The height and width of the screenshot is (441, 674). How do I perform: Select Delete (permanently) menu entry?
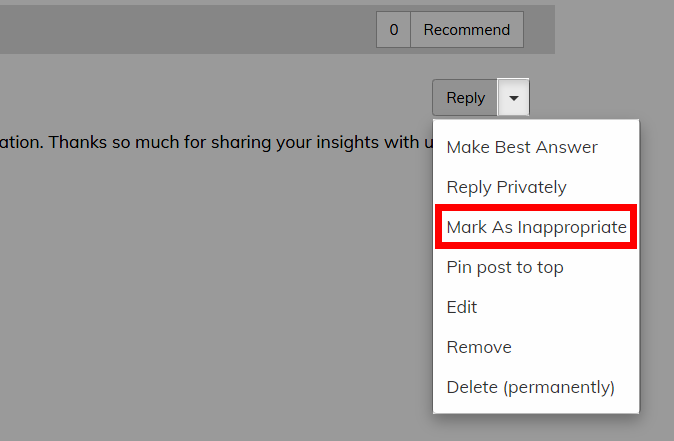[x=536, y=387]
